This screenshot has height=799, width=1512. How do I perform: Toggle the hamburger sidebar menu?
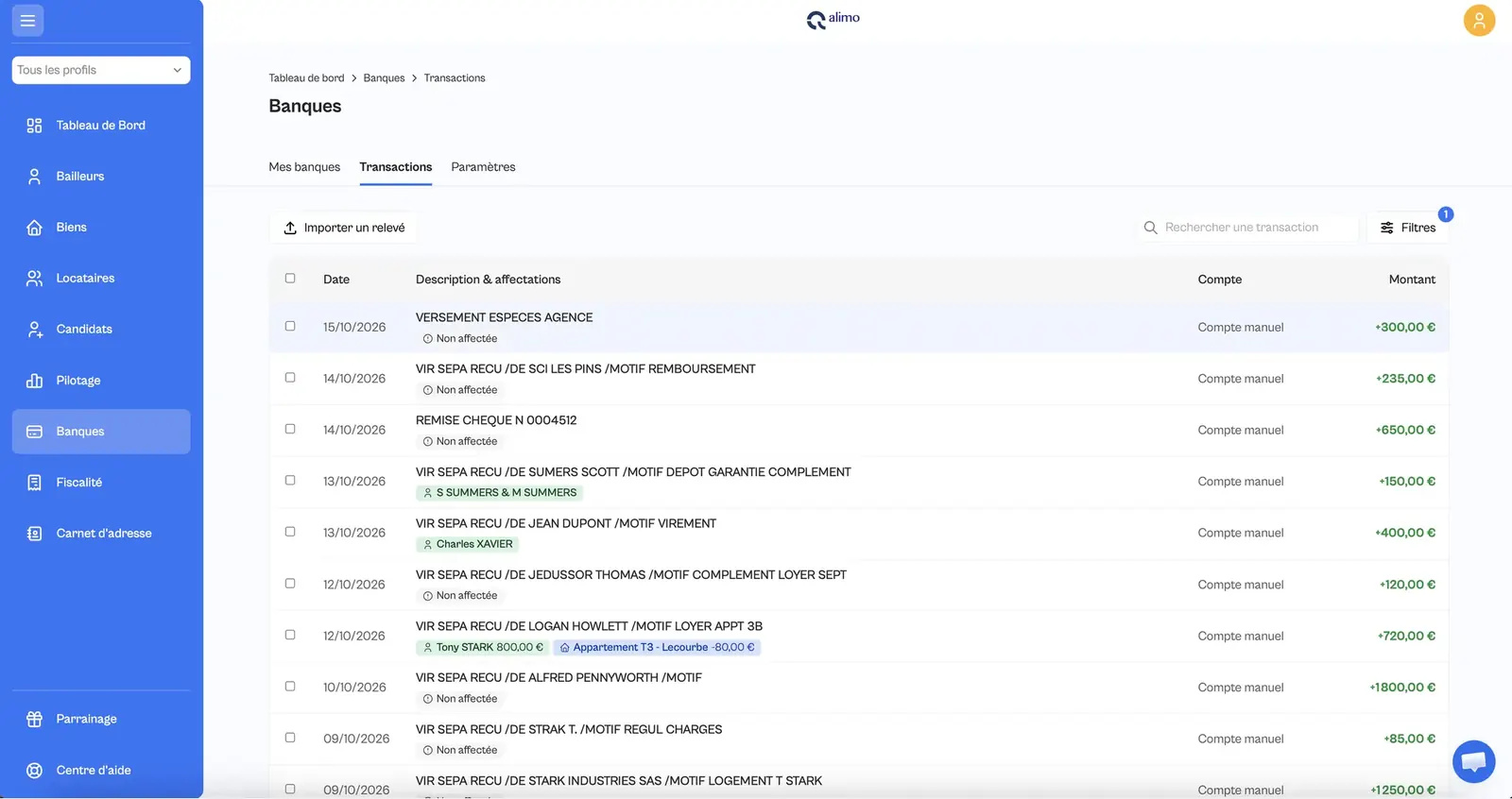point(27,21)
